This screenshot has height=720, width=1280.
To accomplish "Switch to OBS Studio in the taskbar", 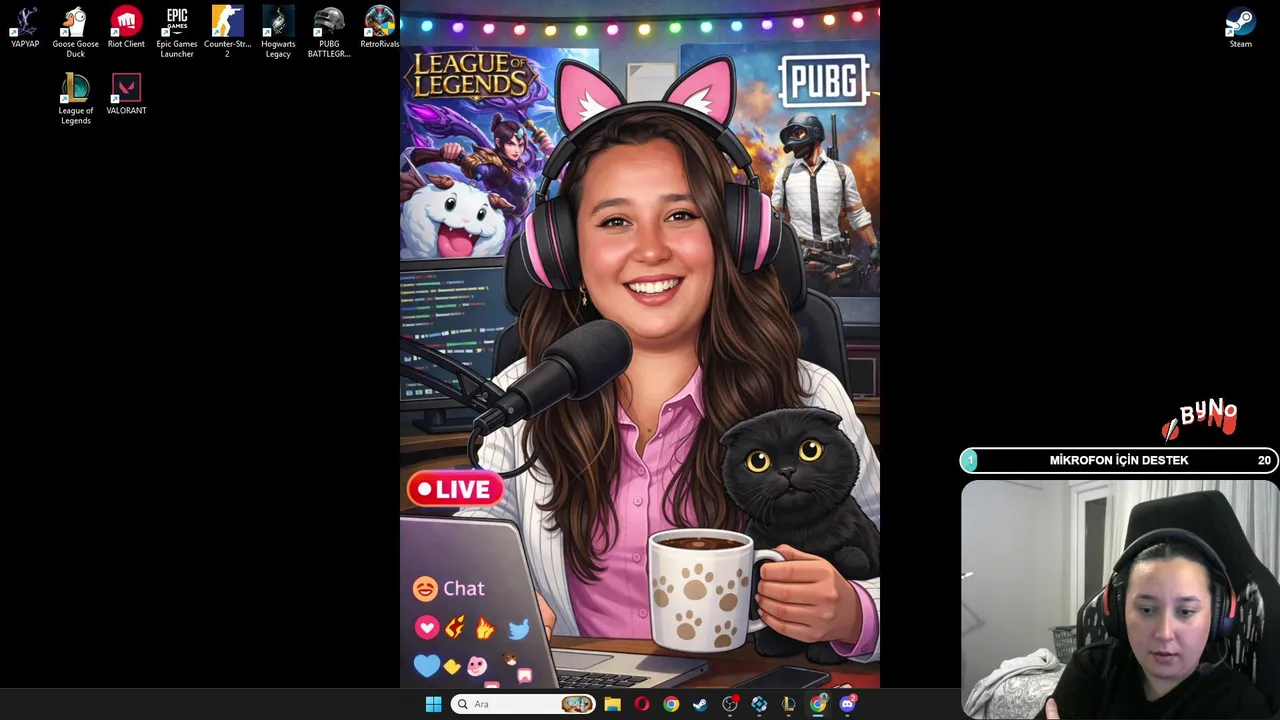I will (x=730, y=704).
